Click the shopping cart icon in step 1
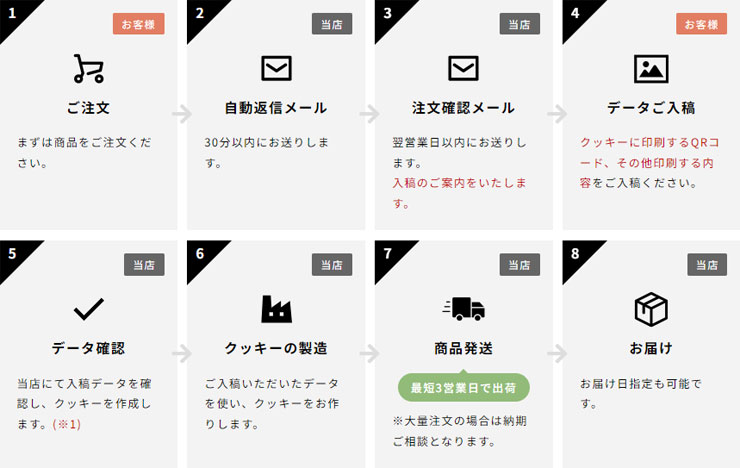The height and width of the screenshot is (468, 740). coord(89,69)
